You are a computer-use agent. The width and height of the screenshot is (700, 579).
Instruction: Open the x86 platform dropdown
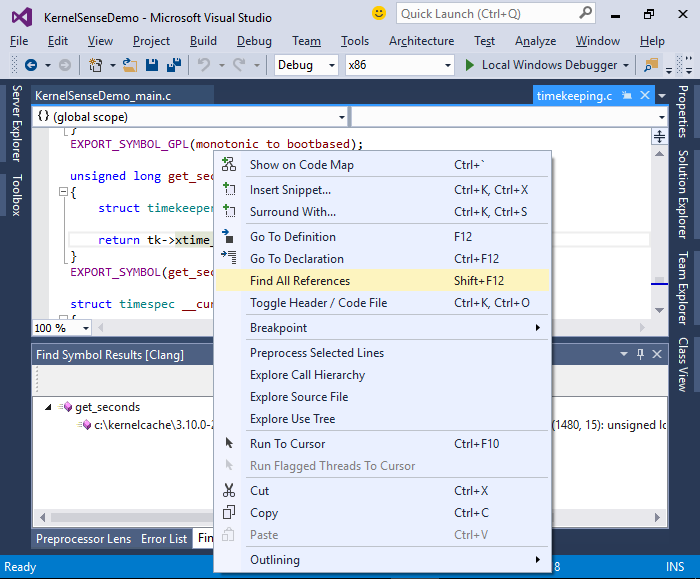447,65
